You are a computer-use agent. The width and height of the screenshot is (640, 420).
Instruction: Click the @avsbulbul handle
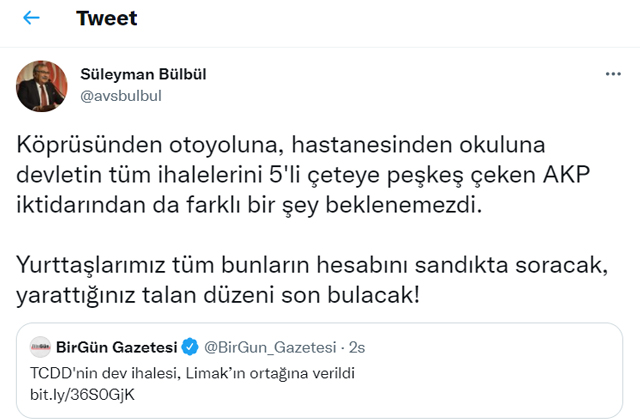point(120,95)
